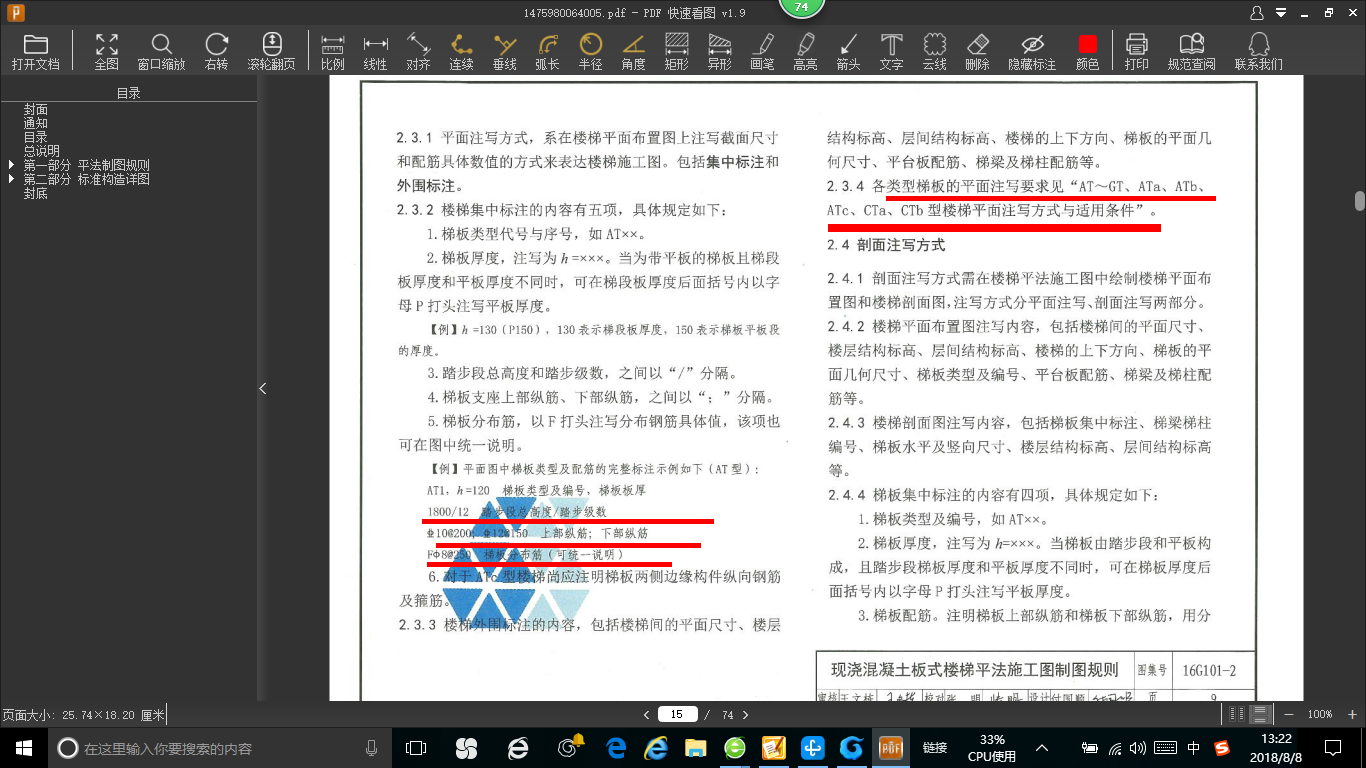Choose the 垂线 perpendicular tool
1366x768 pixels.
point(504,51)
